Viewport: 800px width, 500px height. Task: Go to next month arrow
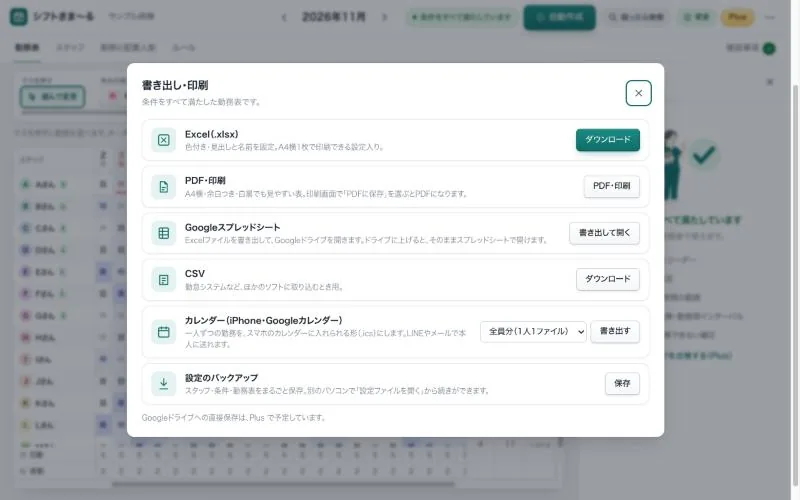coord(384,17)
